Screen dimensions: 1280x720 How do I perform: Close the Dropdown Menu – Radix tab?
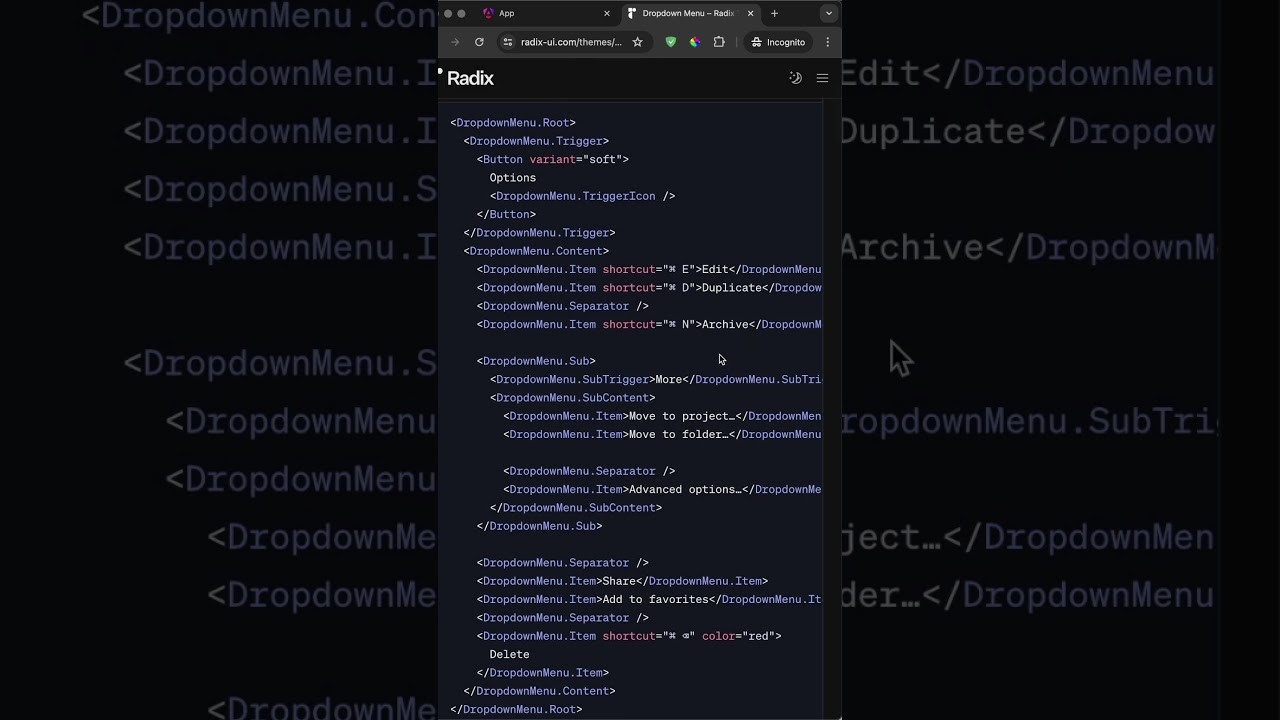click(750, 13)
